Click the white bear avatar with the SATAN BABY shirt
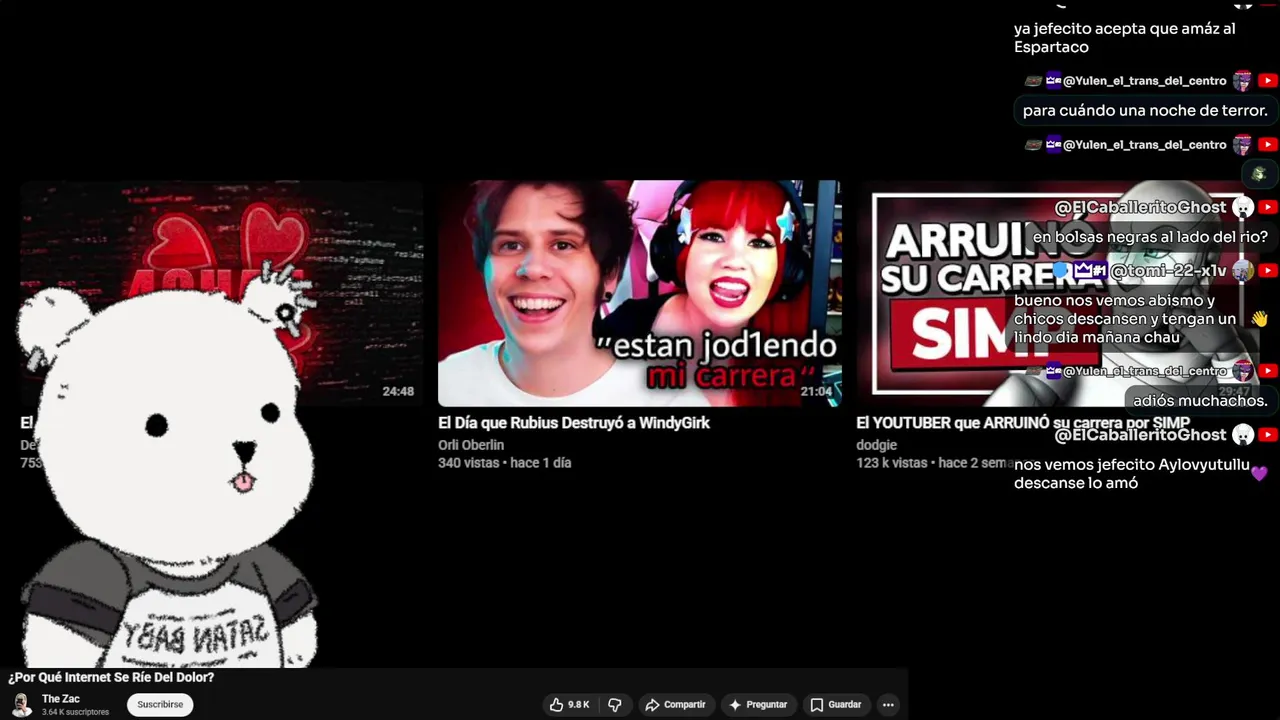1280x720 pixels. (x=168, y=465)
